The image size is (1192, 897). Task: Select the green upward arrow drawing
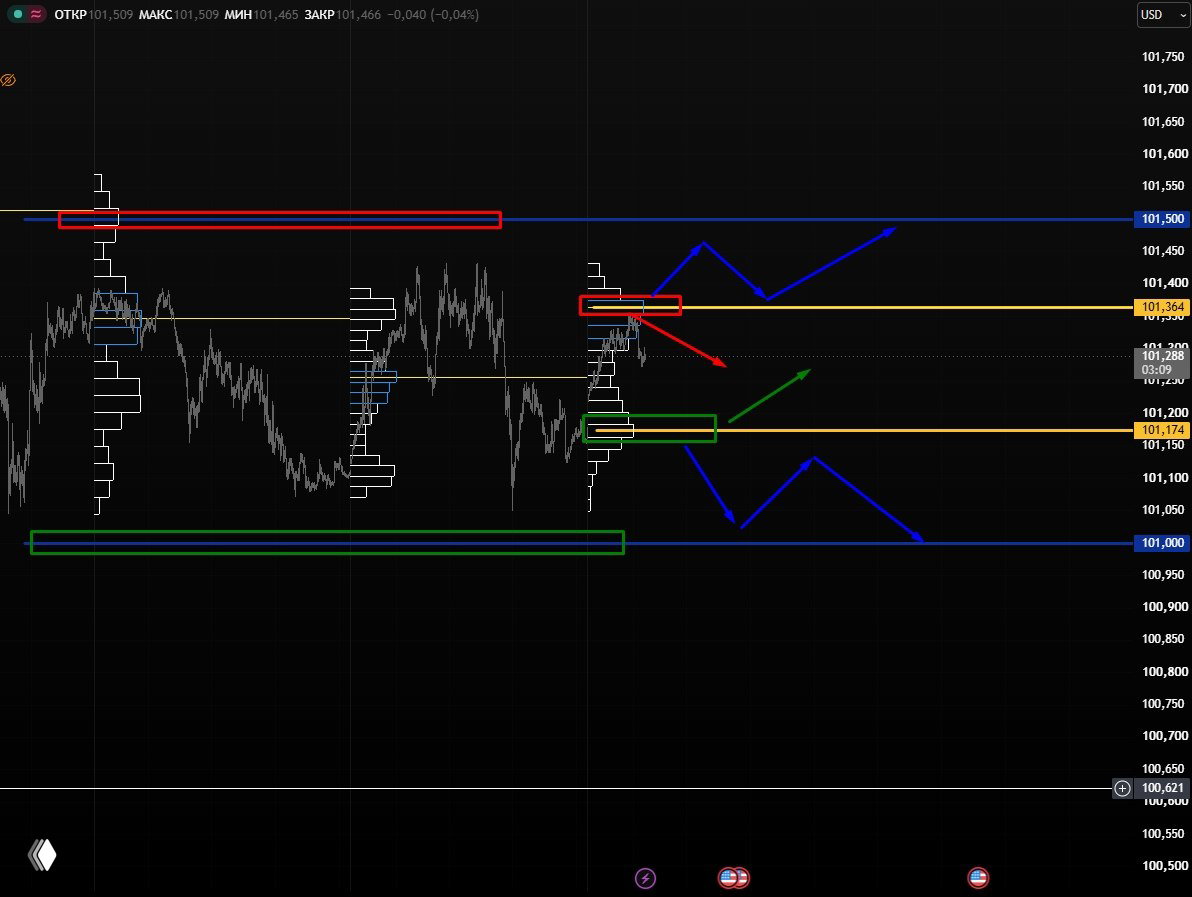point(769,395)
